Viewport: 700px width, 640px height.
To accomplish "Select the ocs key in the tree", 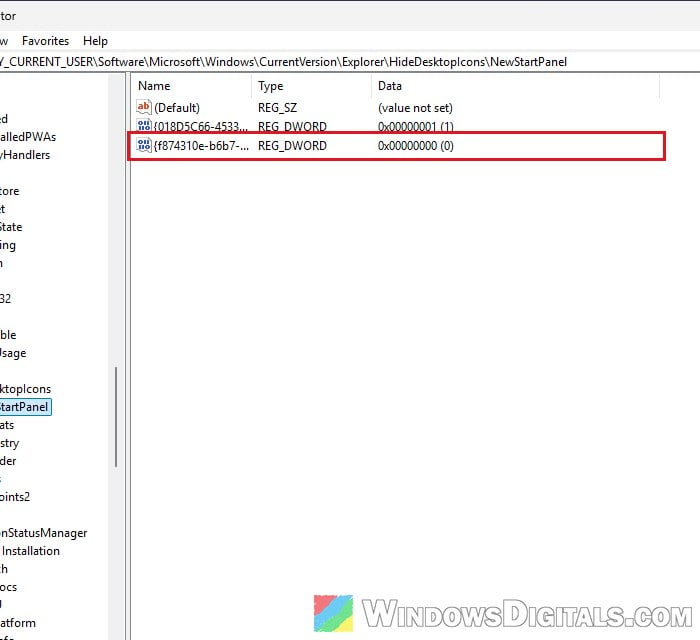I will click(x=8, y=587).
